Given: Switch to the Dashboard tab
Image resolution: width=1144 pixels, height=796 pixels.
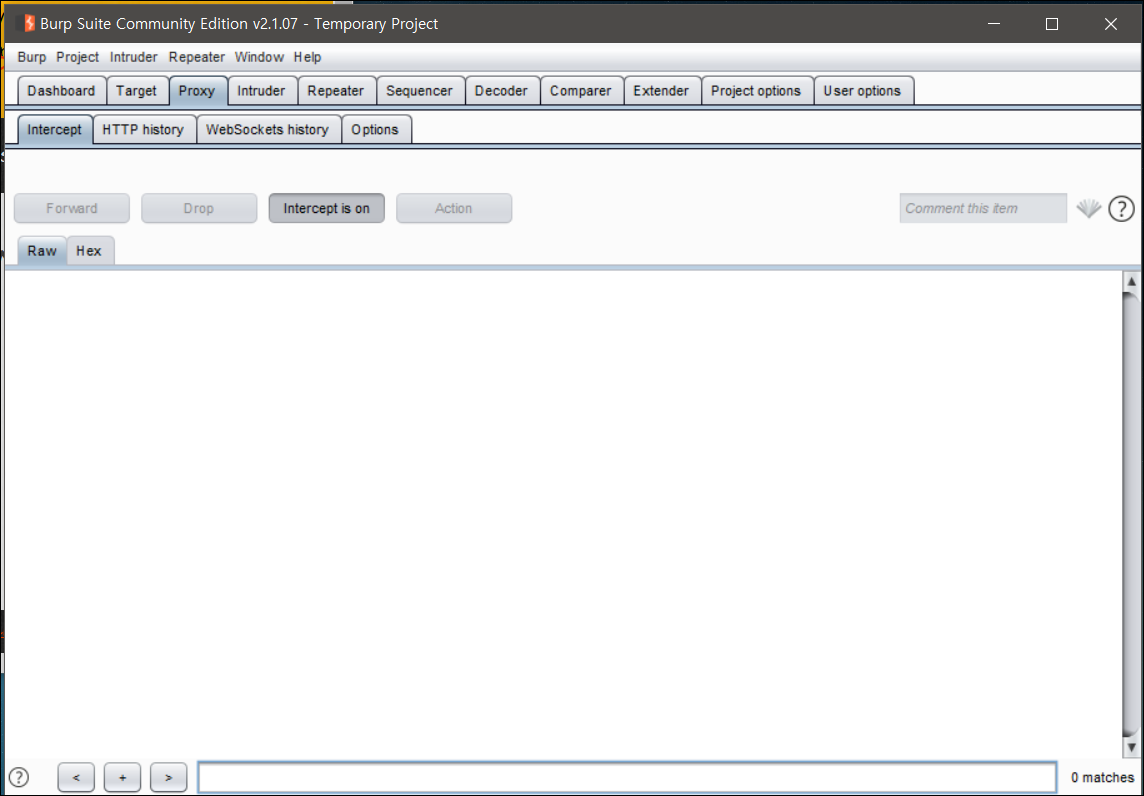Looking at the screenshot, I should tap(61, 90).
